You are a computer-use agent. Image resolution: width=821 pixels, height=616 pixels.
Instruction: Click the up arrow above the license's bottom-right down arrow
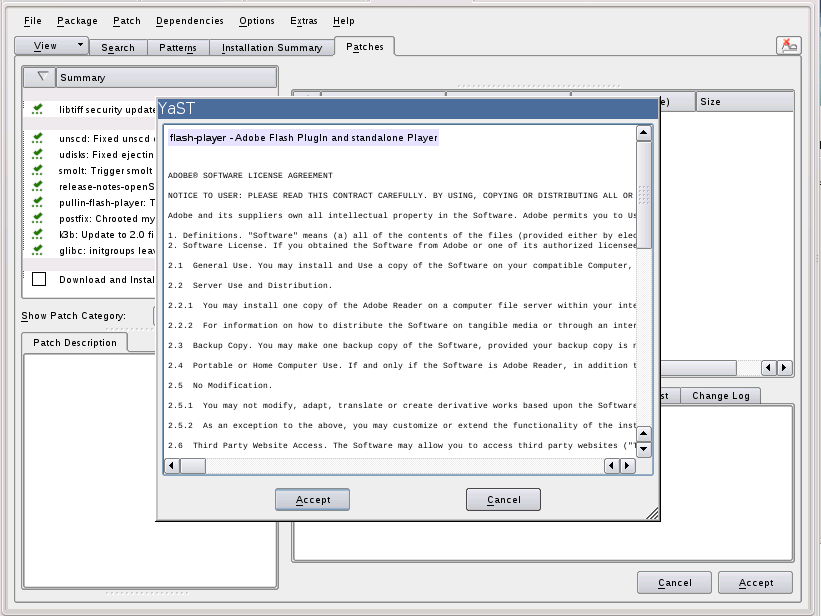tap(644, 434)
